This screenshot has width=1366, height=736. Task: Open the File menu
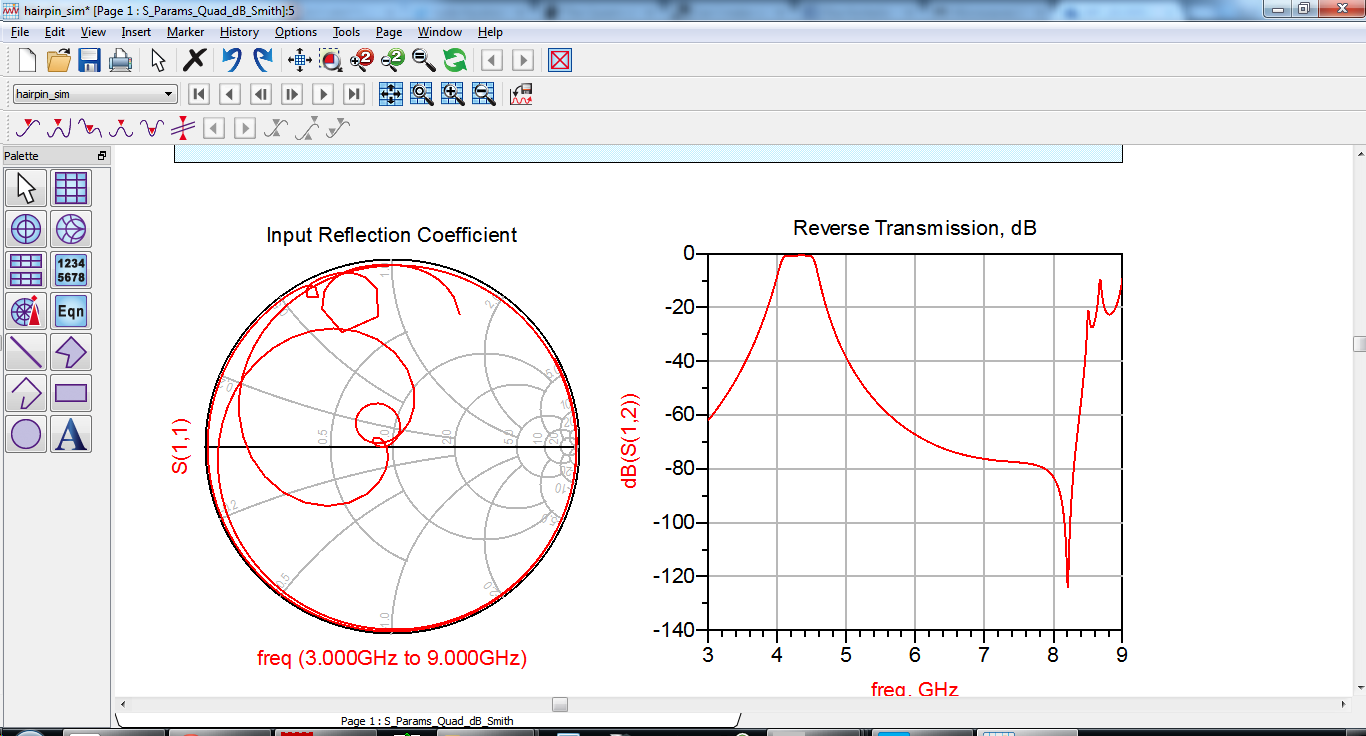point(20,32)
